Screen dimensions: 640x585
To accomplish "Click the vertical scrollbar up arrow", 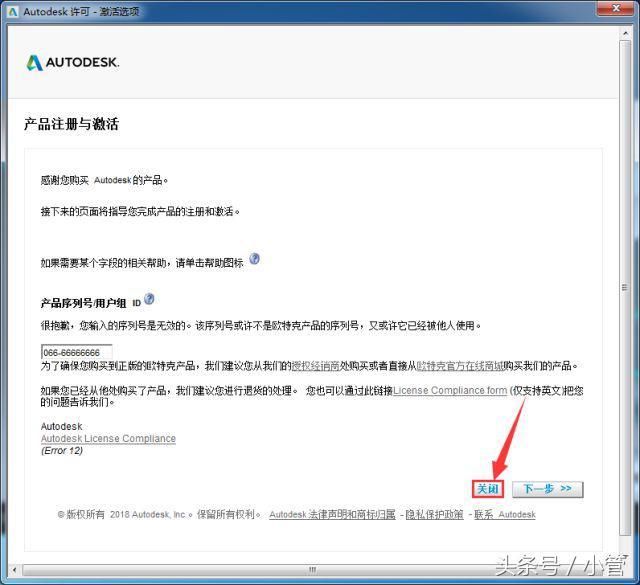I will 625,32.
